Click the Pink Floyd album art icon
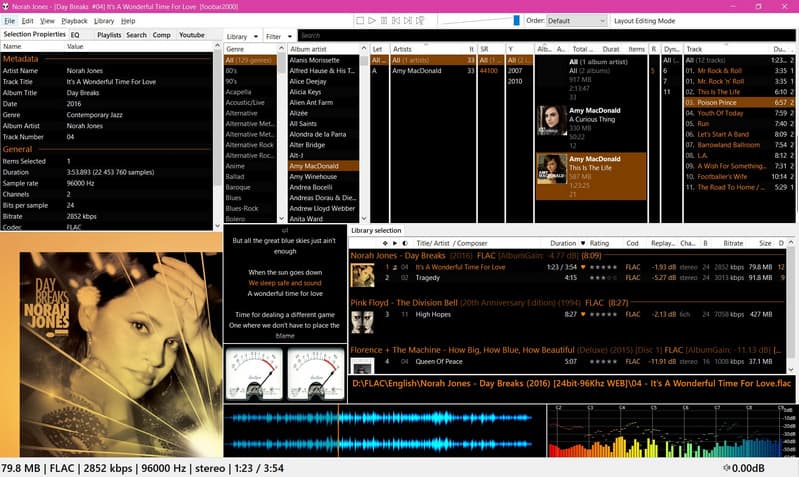Image resolution: width=799 pixels, height=477 pixels. (x=362, y=321)
